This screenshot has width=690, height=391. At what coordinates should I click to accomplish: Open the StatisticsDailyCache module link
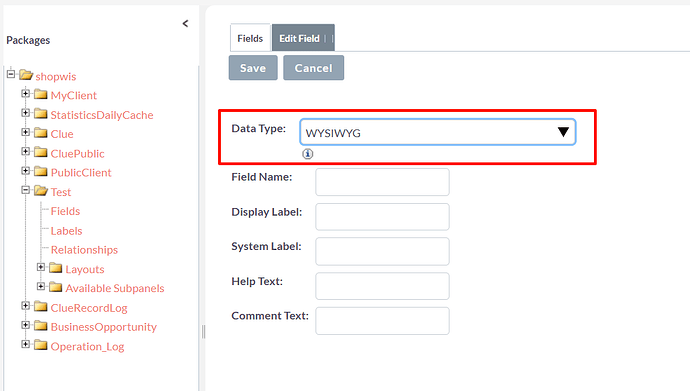pos(102,115)
